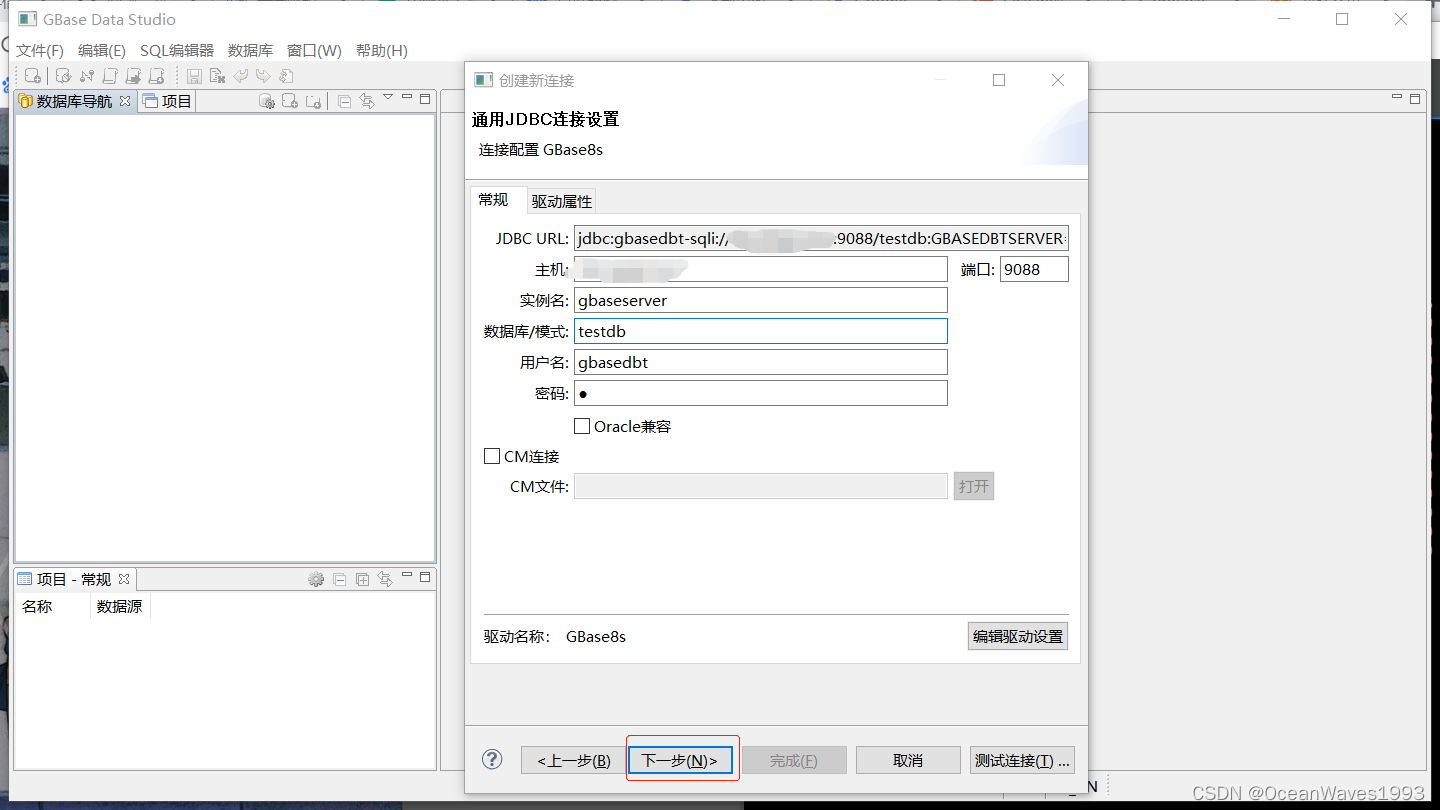Click the new connection icon in main toolbar
This screenshot has height=810, width=1440.
[x=33, y=75]
